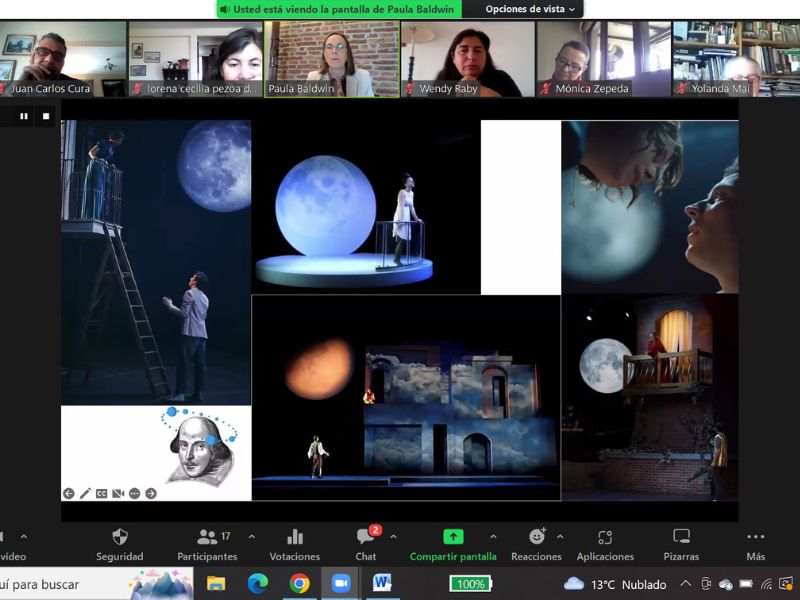Toggle slide CC subtitles
The width and height of the screenshot is (800, 600).
(x=102, y=493)
